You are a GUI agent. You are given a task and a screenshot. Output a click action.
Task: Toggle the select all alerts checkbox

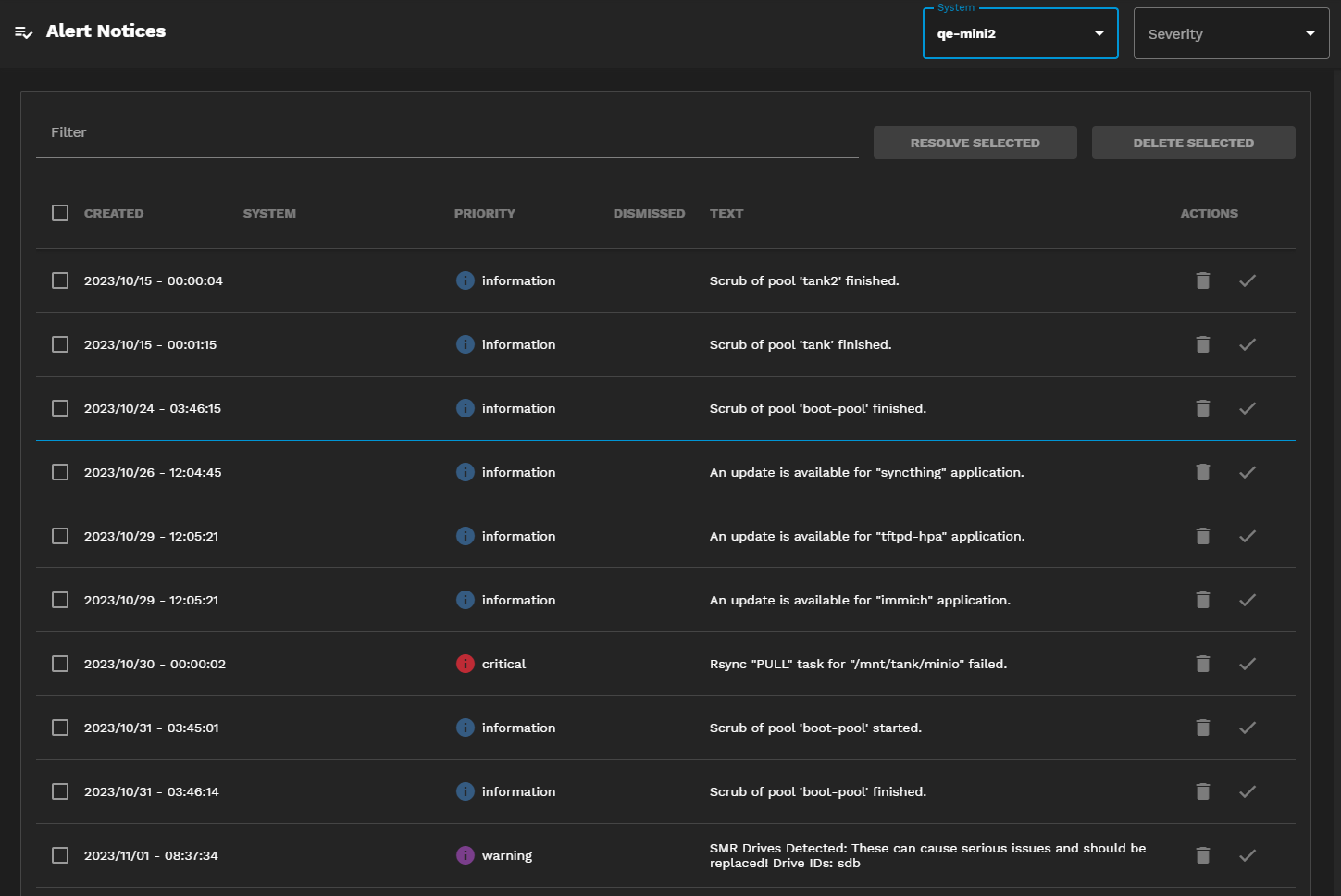click(x=60, y=213)
